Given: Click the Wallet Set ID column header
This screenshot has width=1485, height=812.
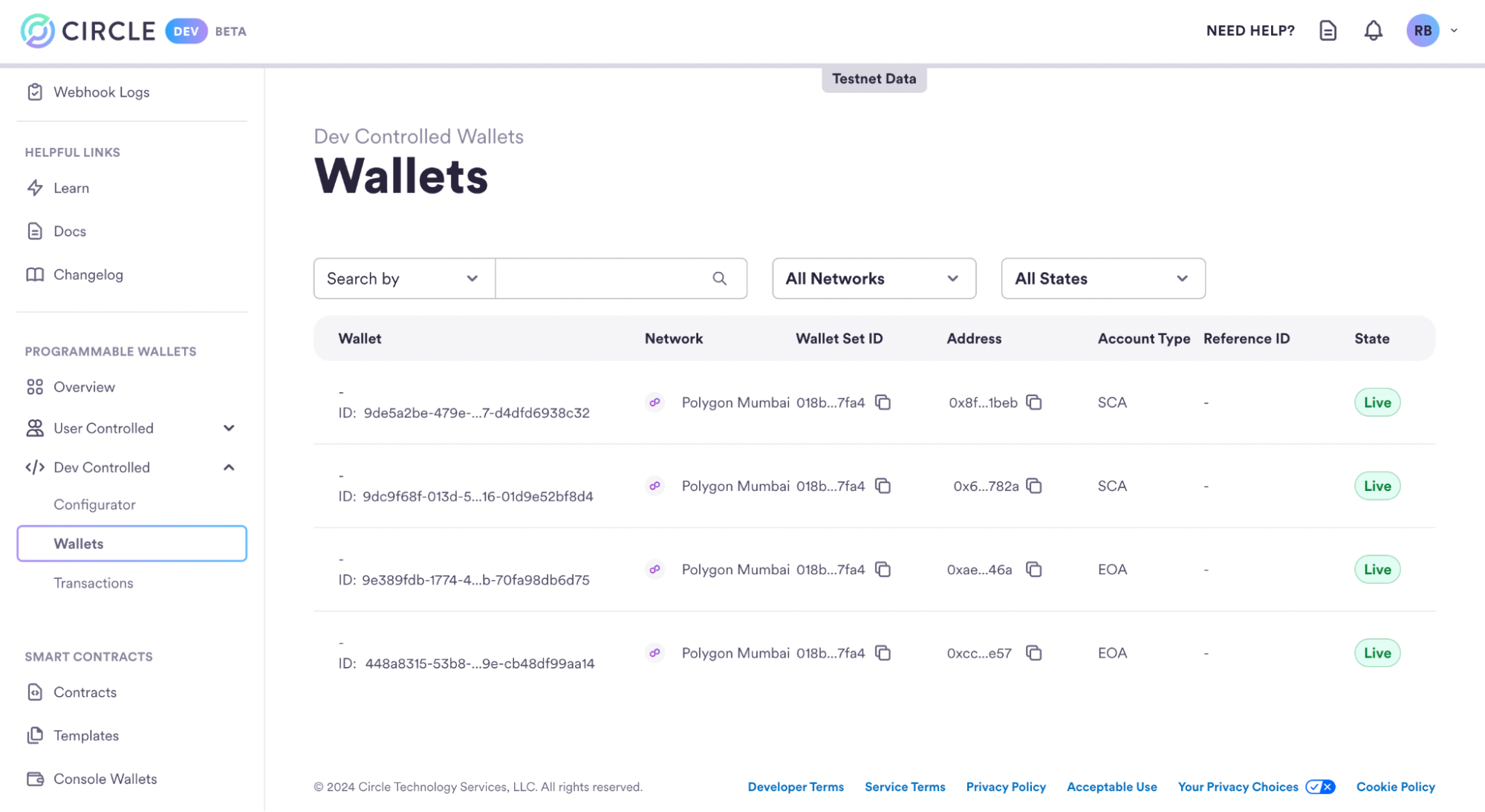Looking at the screenshot, I should (x=839, y=339).
